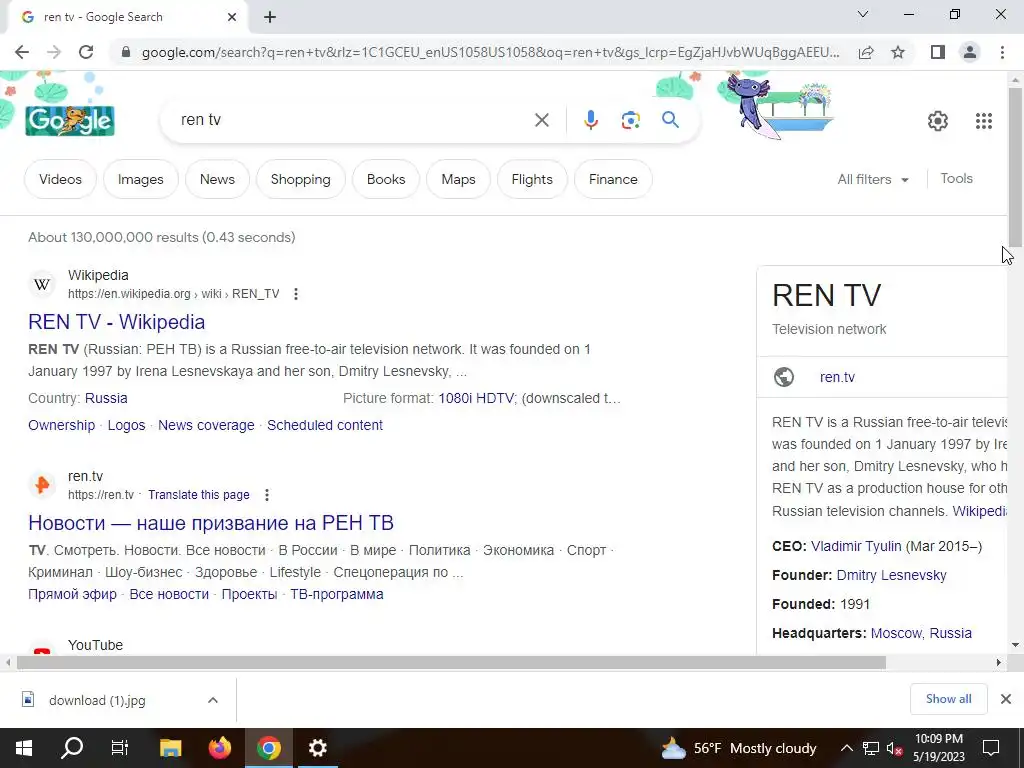Filter results by Images
Image resolution: width=1024 pixels, height=768 pixels.
[x=140, y=179]
